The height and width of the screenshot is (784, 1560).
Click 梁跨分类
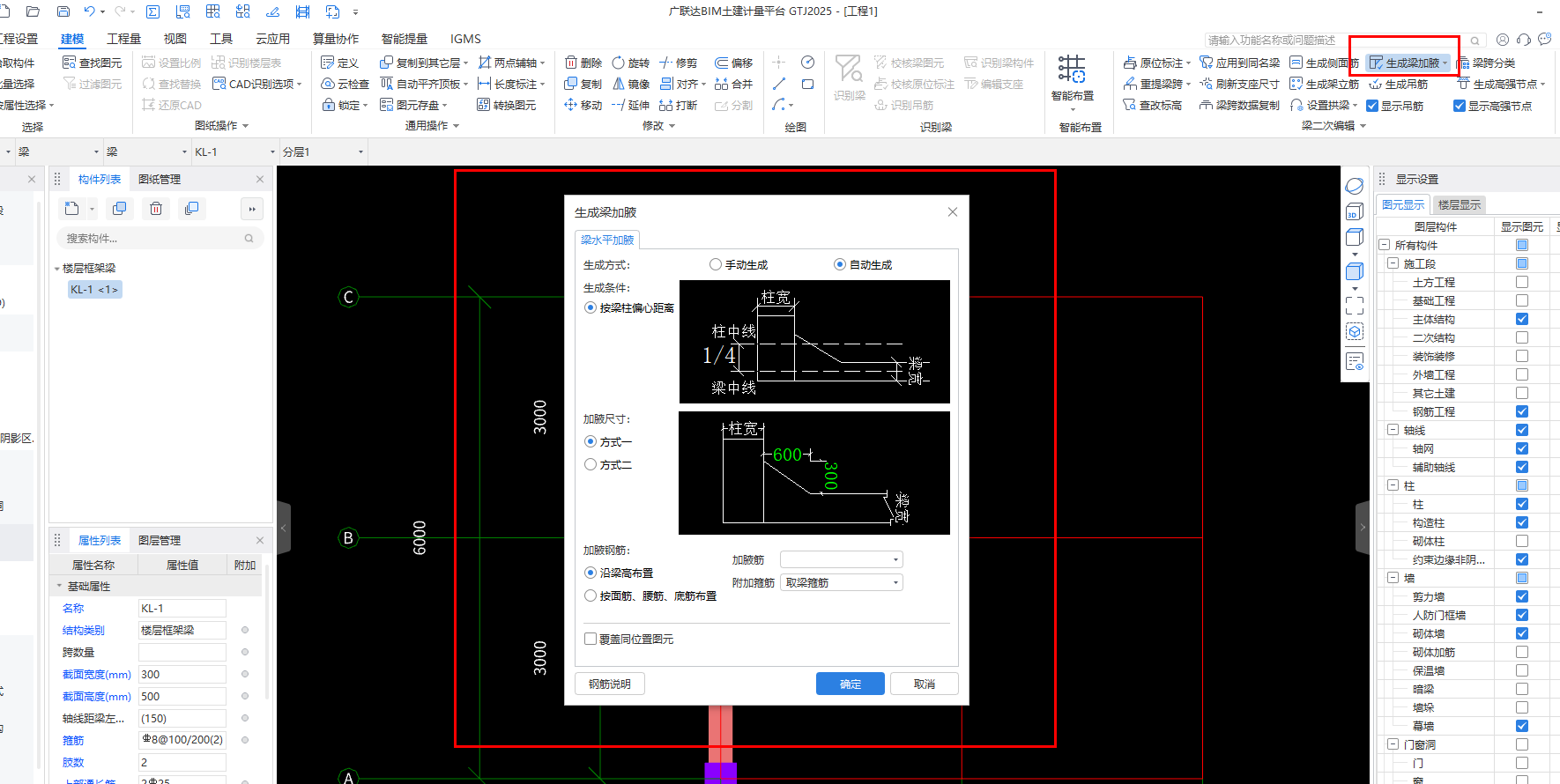1486,63
